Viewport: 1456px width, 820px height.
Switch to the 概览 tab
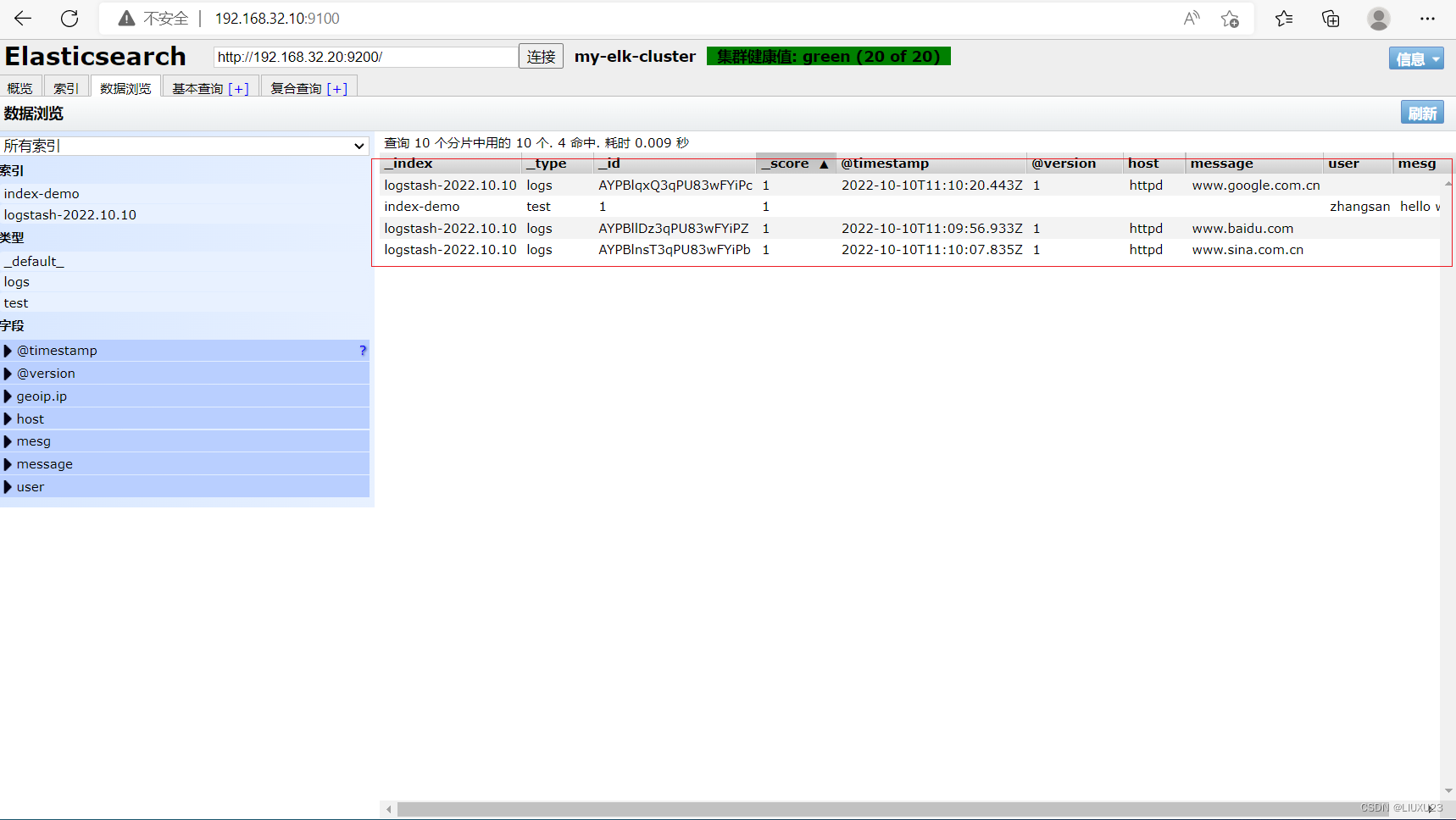tap(19, 88)
